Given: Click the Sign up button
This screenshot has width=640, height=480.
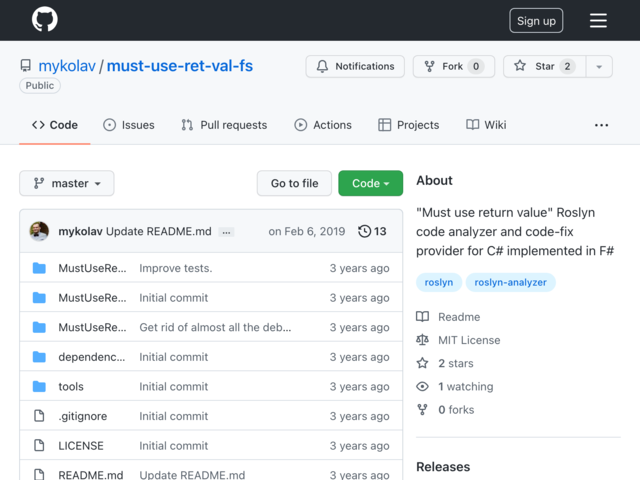Looking at the screenshot, I should pos(536,21).
